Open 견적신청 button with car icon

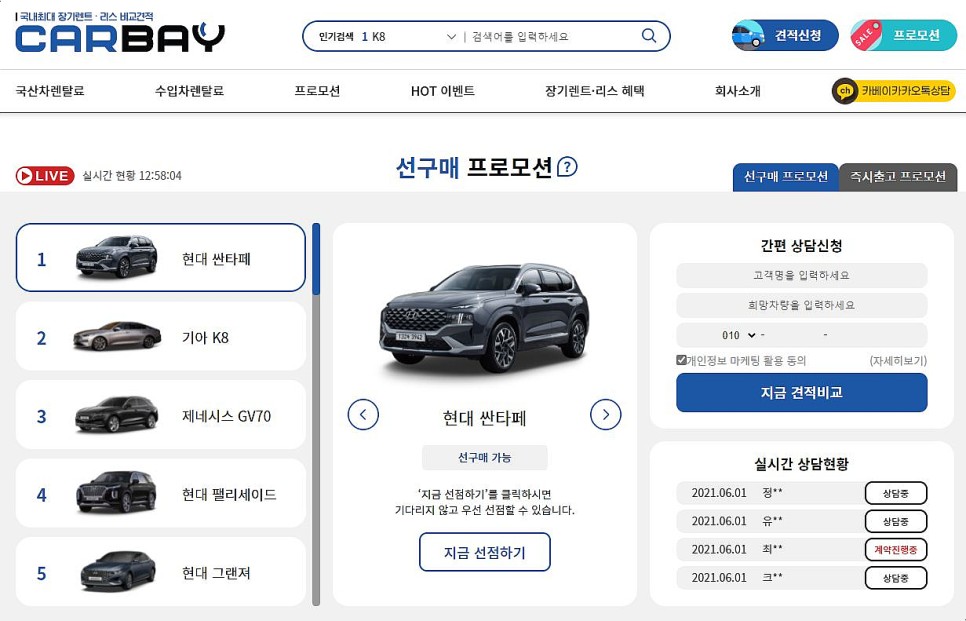[785, 35]
